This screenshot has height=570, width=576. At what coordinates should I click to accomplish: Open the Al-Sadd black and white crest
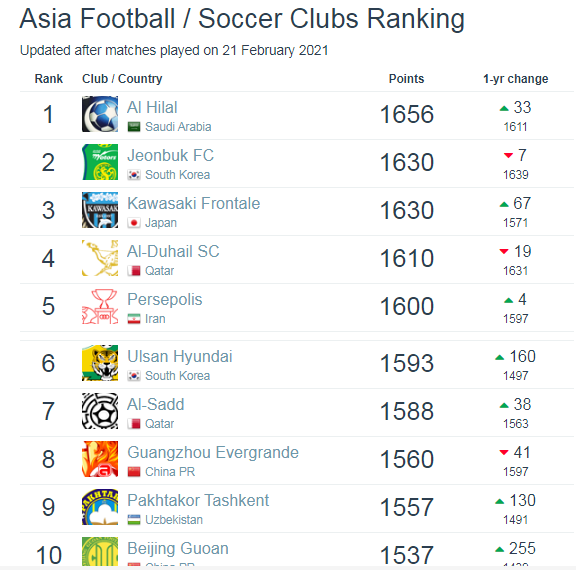[x=100, y=411]
